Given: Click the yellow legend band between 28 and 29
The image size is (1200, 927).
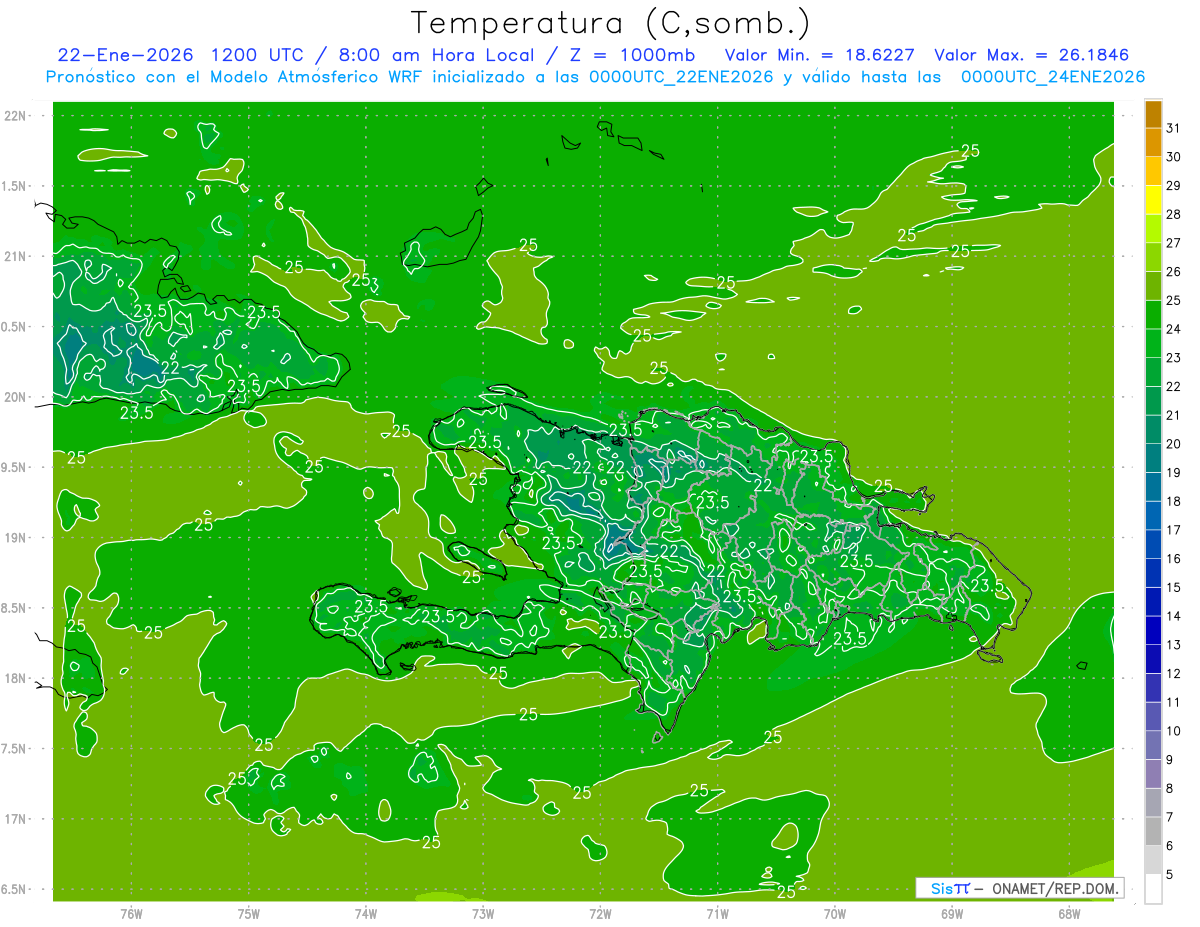Looking at the screenshot, I should [1153, 199].
